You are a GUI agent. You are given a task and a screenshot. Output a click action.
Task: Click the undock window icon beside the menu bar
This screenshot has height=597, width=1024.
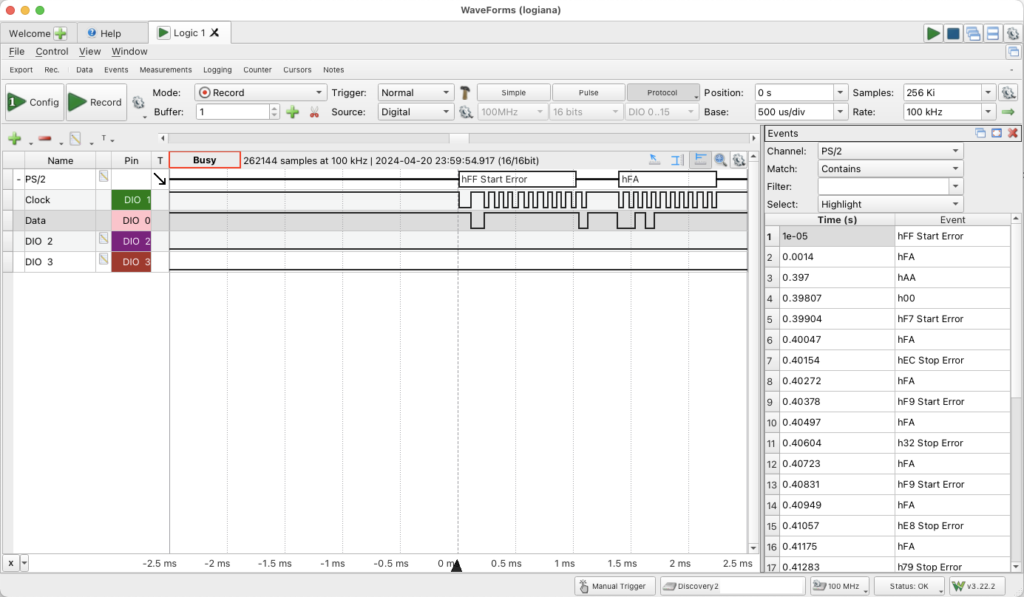pos(1013,52)
